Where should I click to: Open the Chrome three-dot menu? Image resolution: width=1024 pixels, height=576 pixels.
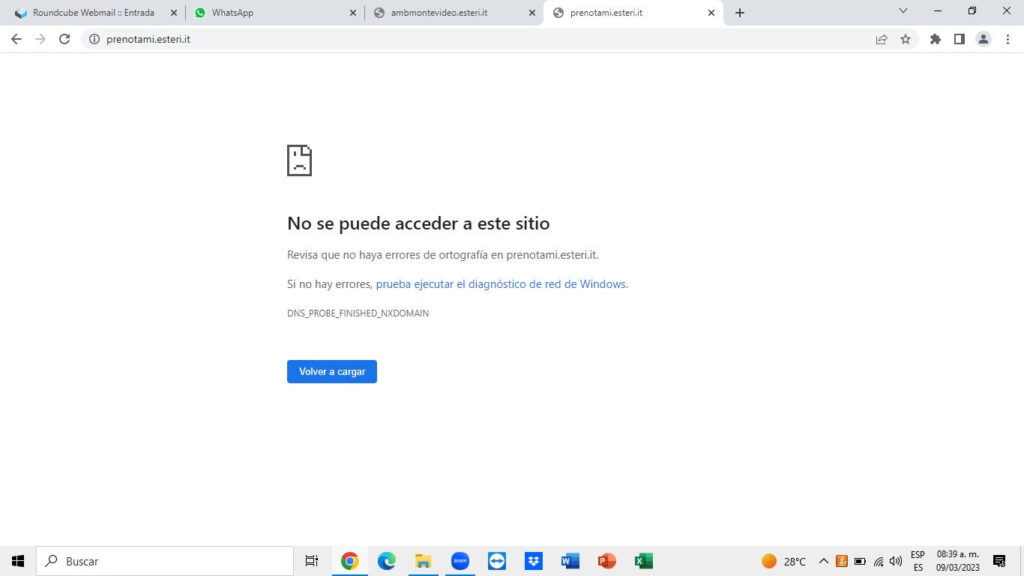coord(1007,39)
